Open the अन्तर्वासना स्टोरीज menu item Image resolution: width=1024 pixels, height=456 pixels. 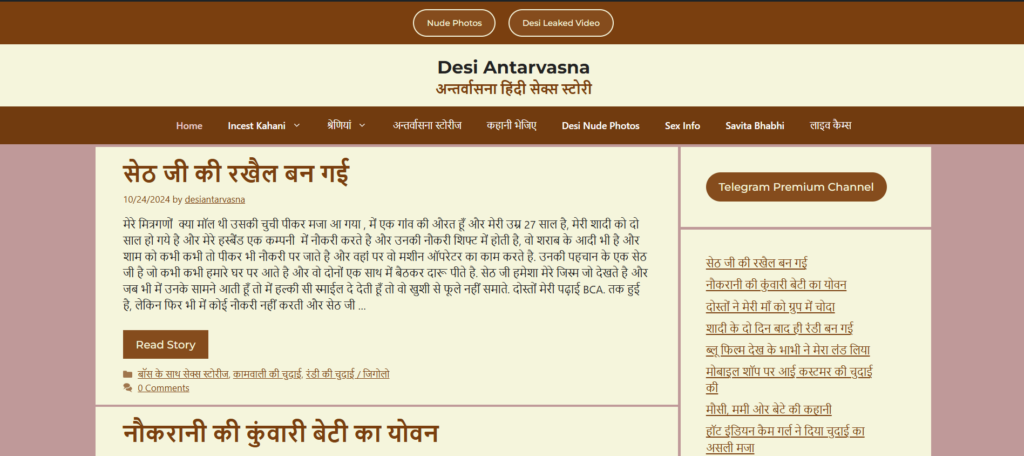point(427,126)
